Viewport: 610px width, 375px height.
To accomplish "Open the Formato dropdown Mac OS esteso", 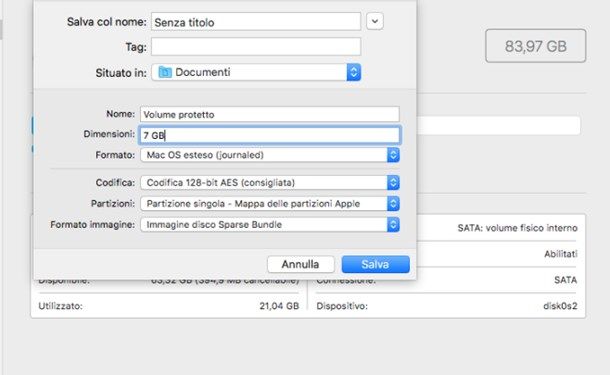I will pyautogui.click(x=270, y=155).
